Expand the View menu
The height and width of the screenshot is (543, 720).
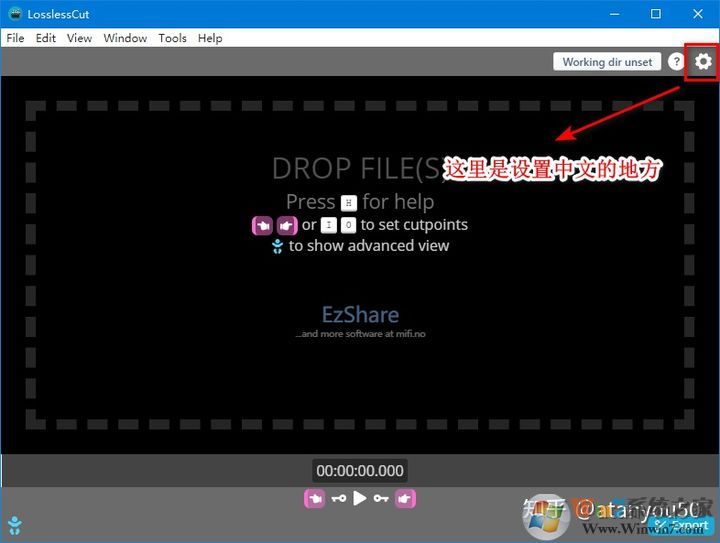pyautogui.click(x=79, y=38)
